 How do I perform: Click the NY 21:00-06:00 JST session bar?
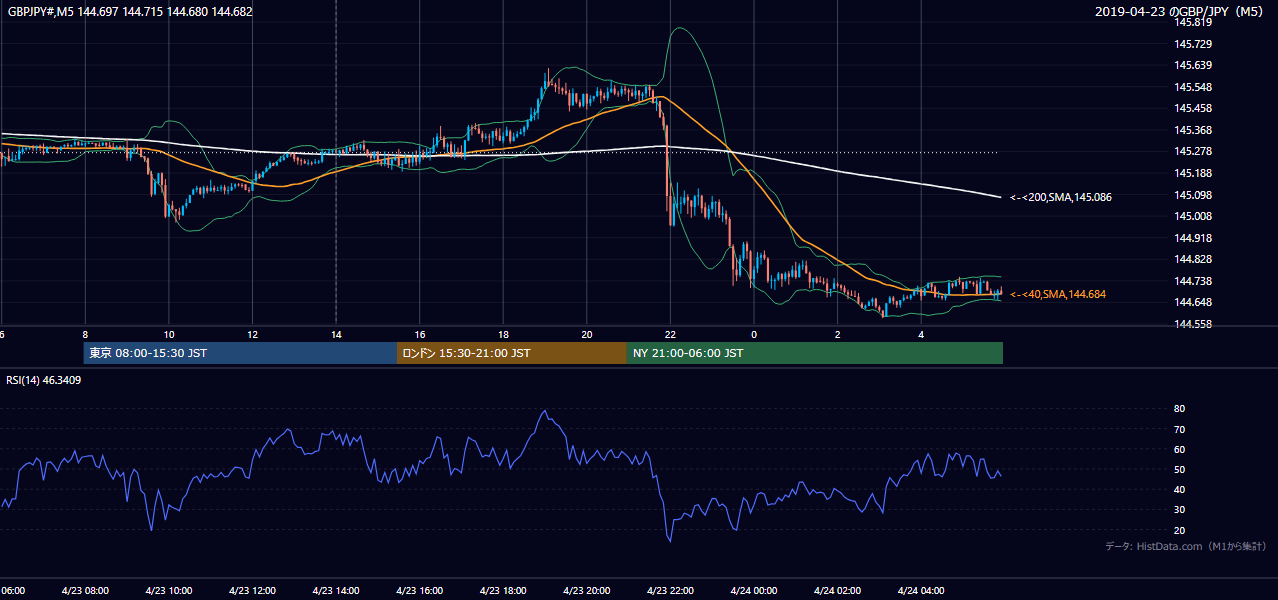(815, 353)
